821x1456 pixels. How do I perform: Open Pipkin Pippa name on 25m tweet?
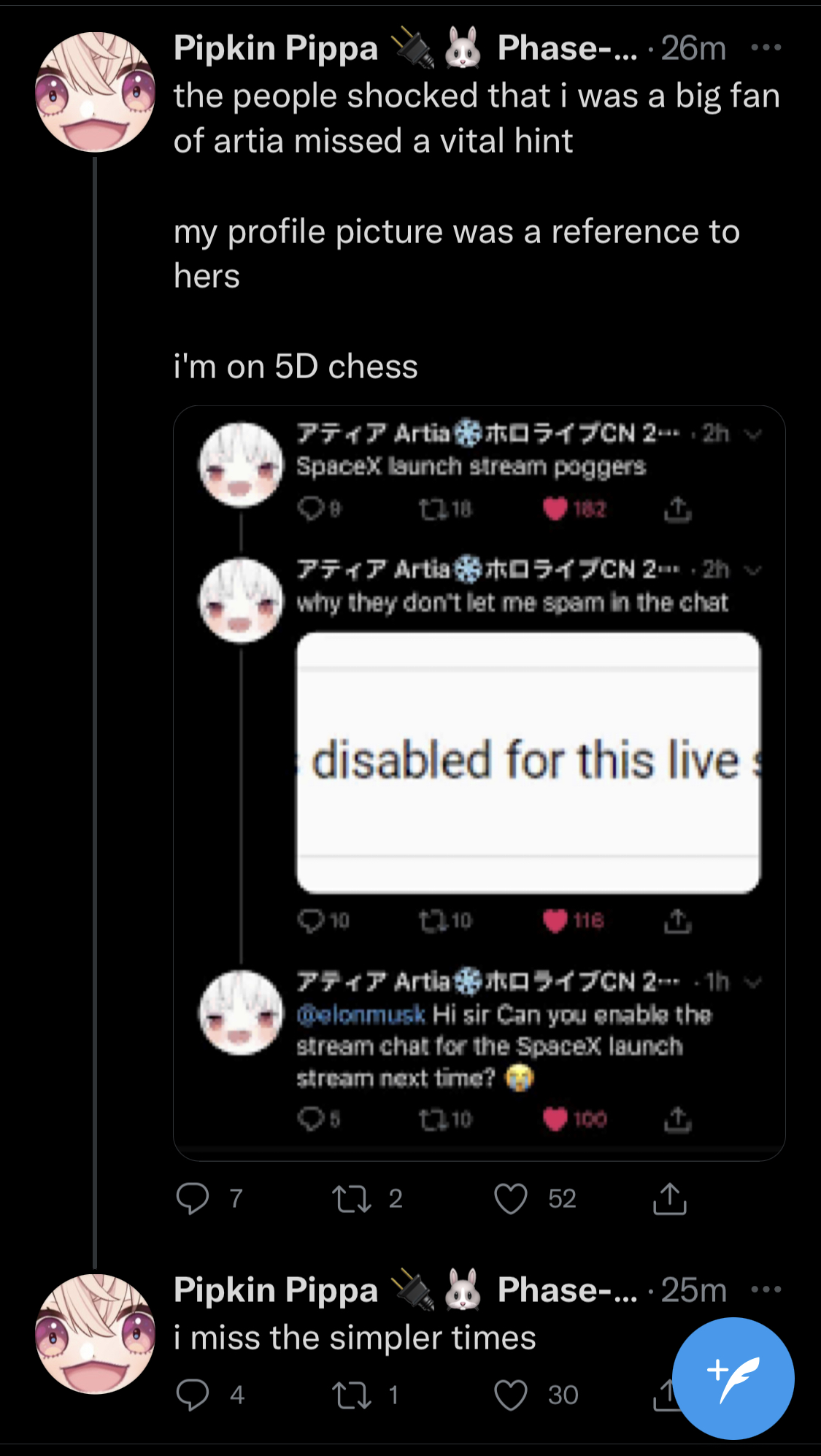click(276, 1290)
